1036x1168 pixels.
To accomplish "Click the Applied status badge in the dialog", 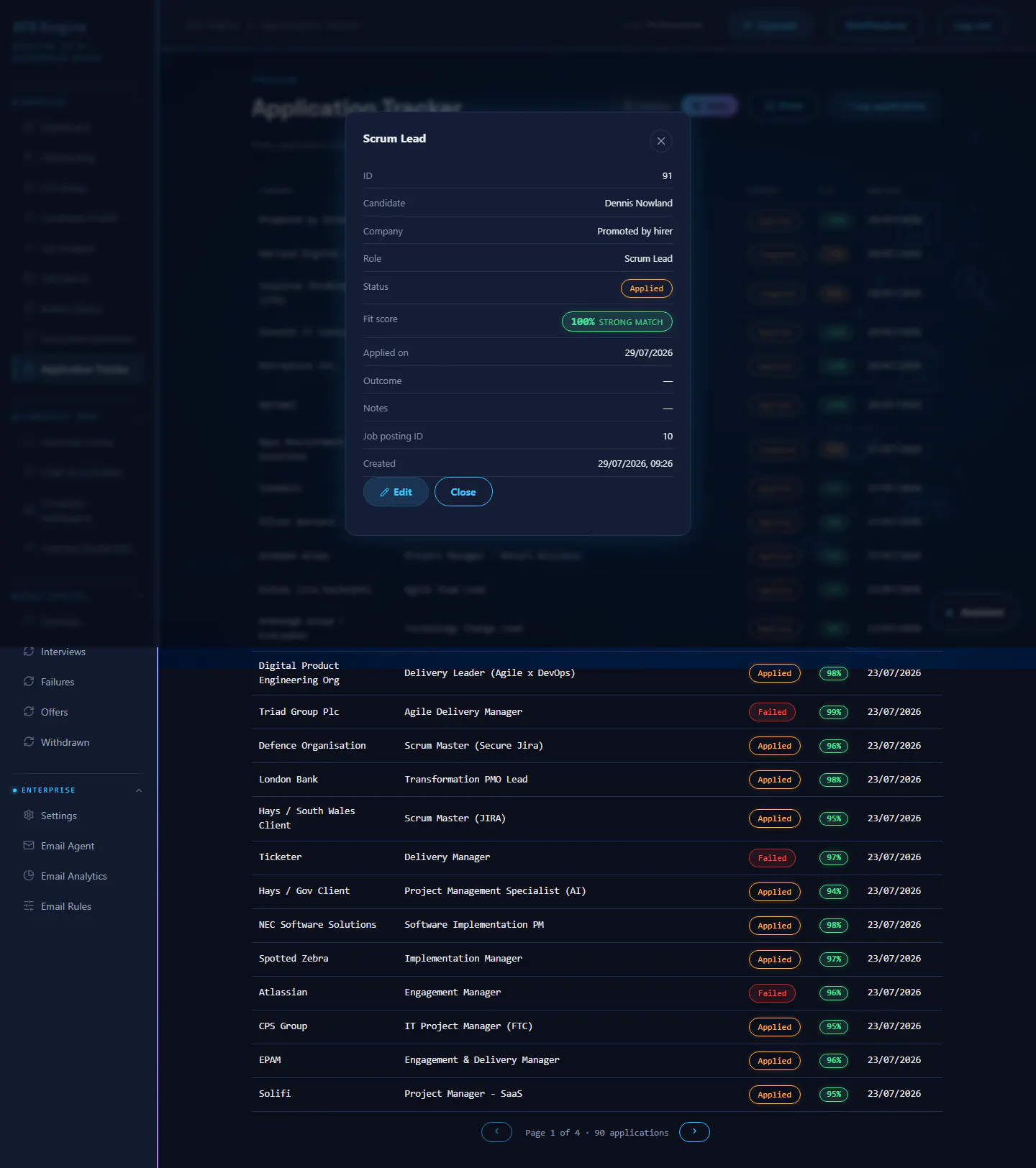I will tap(646, 288).
